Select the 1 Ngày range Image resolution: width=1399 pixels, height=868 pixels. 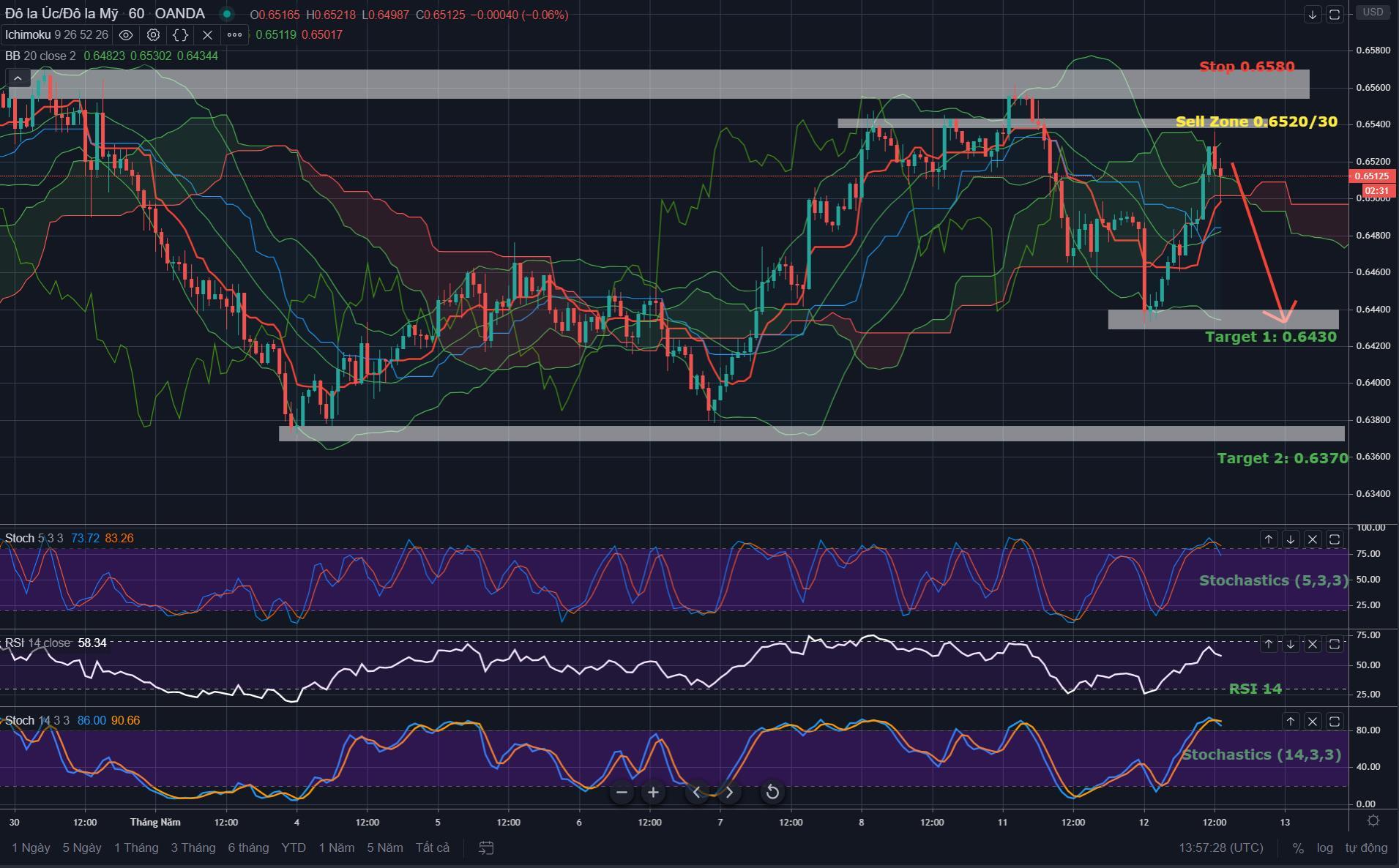[31, 848]
